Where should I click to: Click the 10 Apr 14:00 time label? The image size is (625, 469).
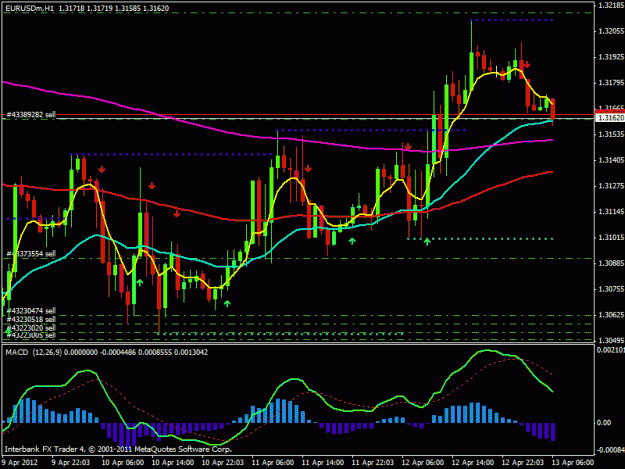[173, 462]
